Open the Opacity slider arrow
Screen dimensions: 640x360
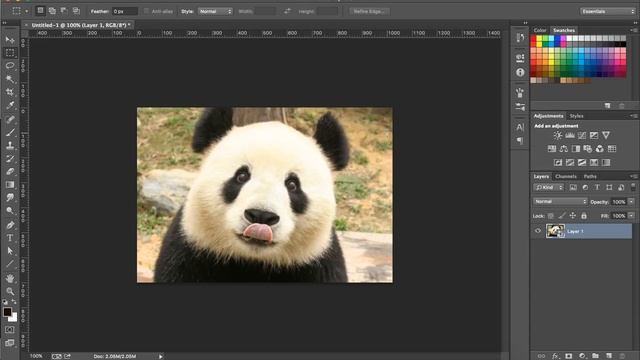pyautogui.click(x=631, y=202)
